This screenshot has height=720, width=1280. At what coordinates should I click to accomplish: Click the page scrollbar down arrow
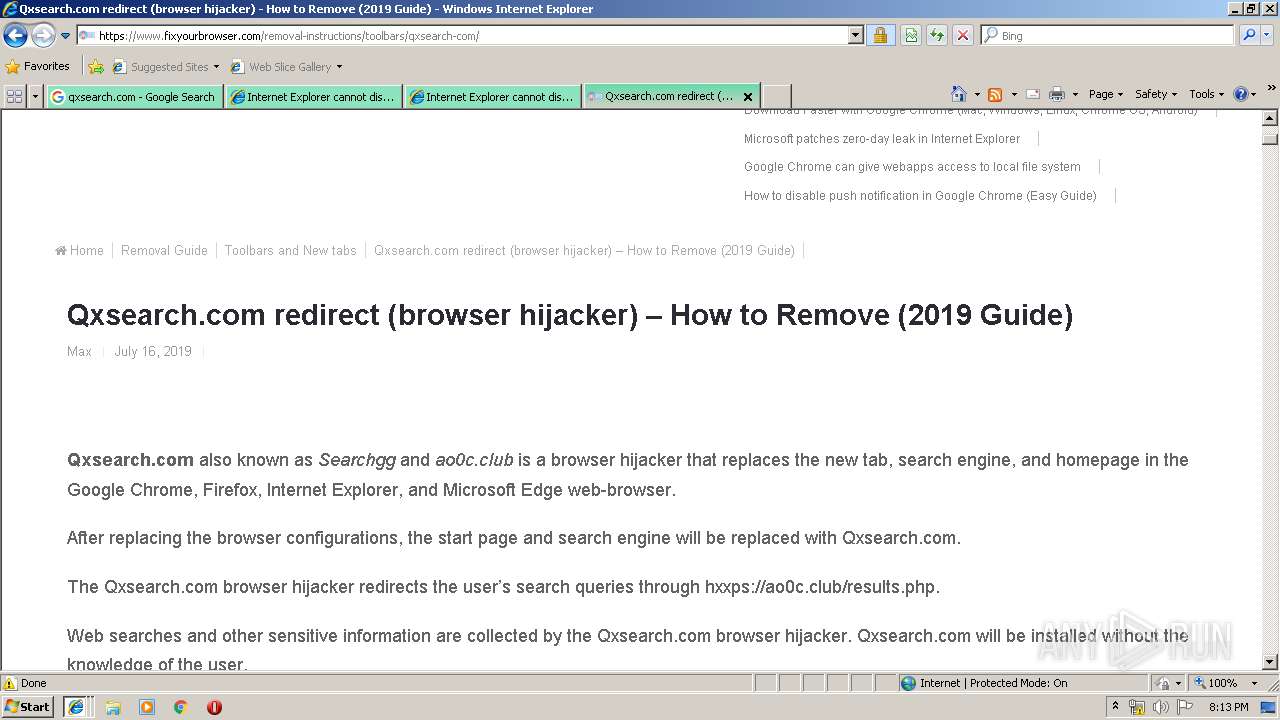[1270, 662]
